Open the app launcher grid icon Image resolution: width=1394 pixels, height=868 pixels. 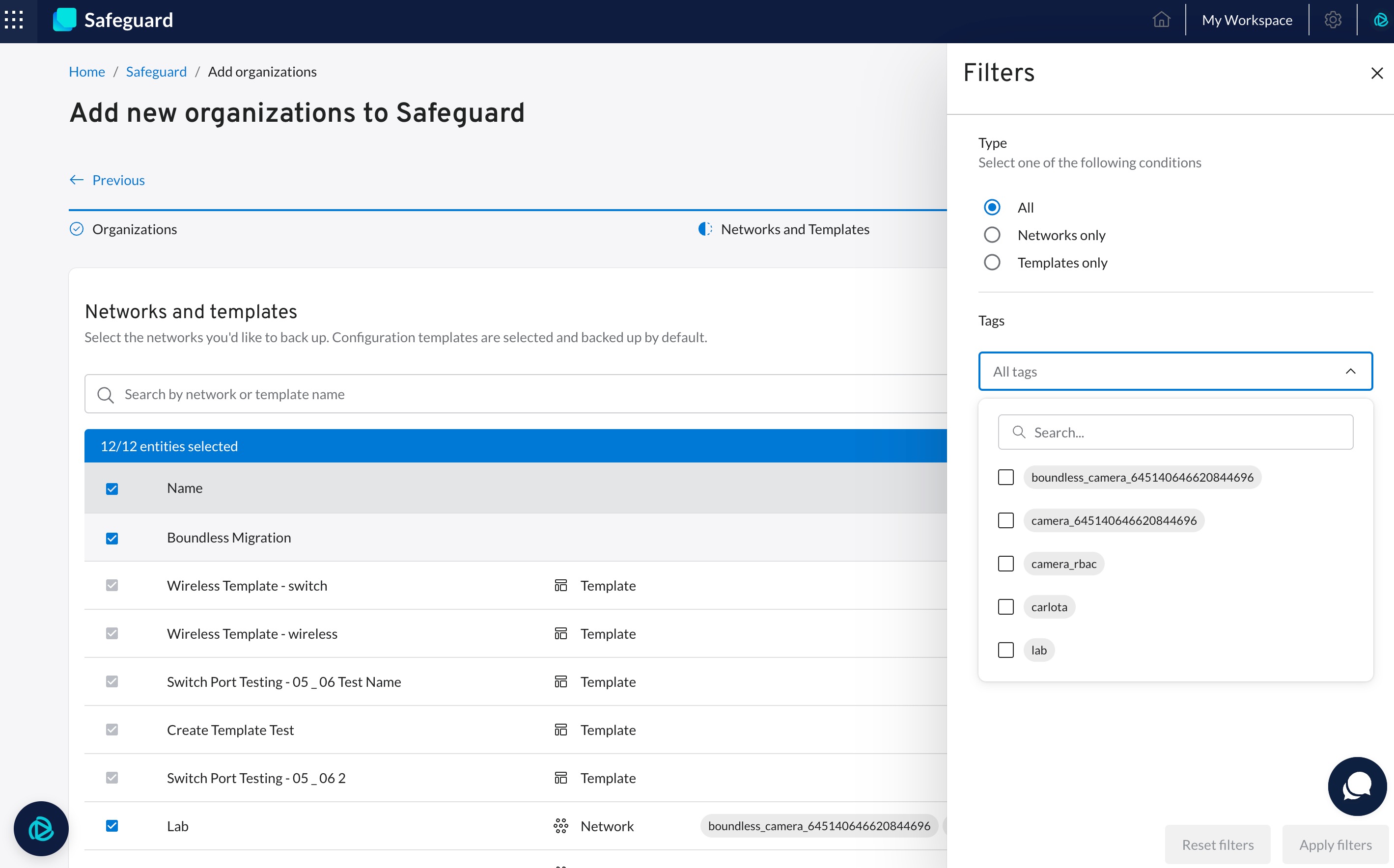pos(14,20)
